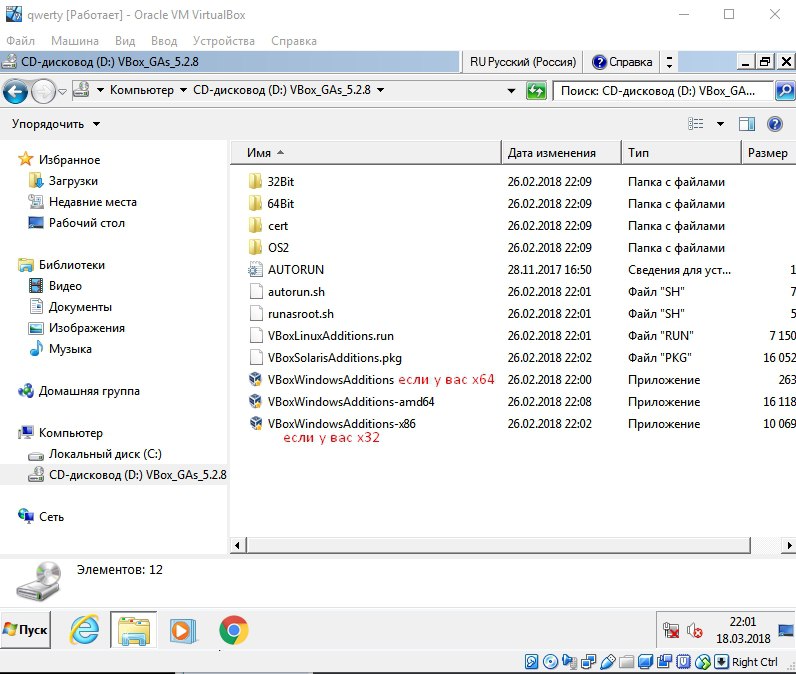Open the Устройства menu

click(x=223, y=41)
